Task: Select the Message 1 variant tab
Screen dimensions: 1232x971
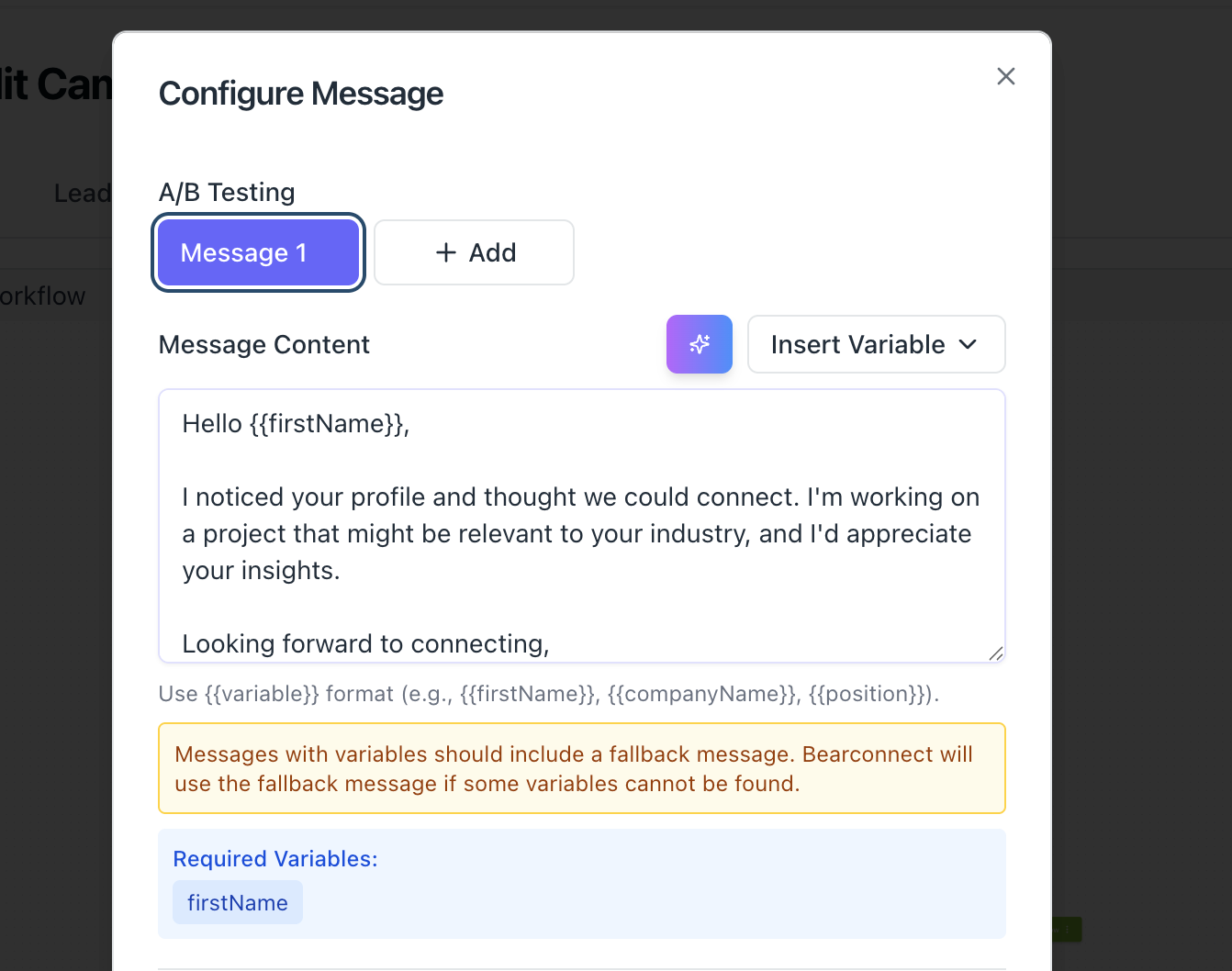Action: [x=258, y=252]
